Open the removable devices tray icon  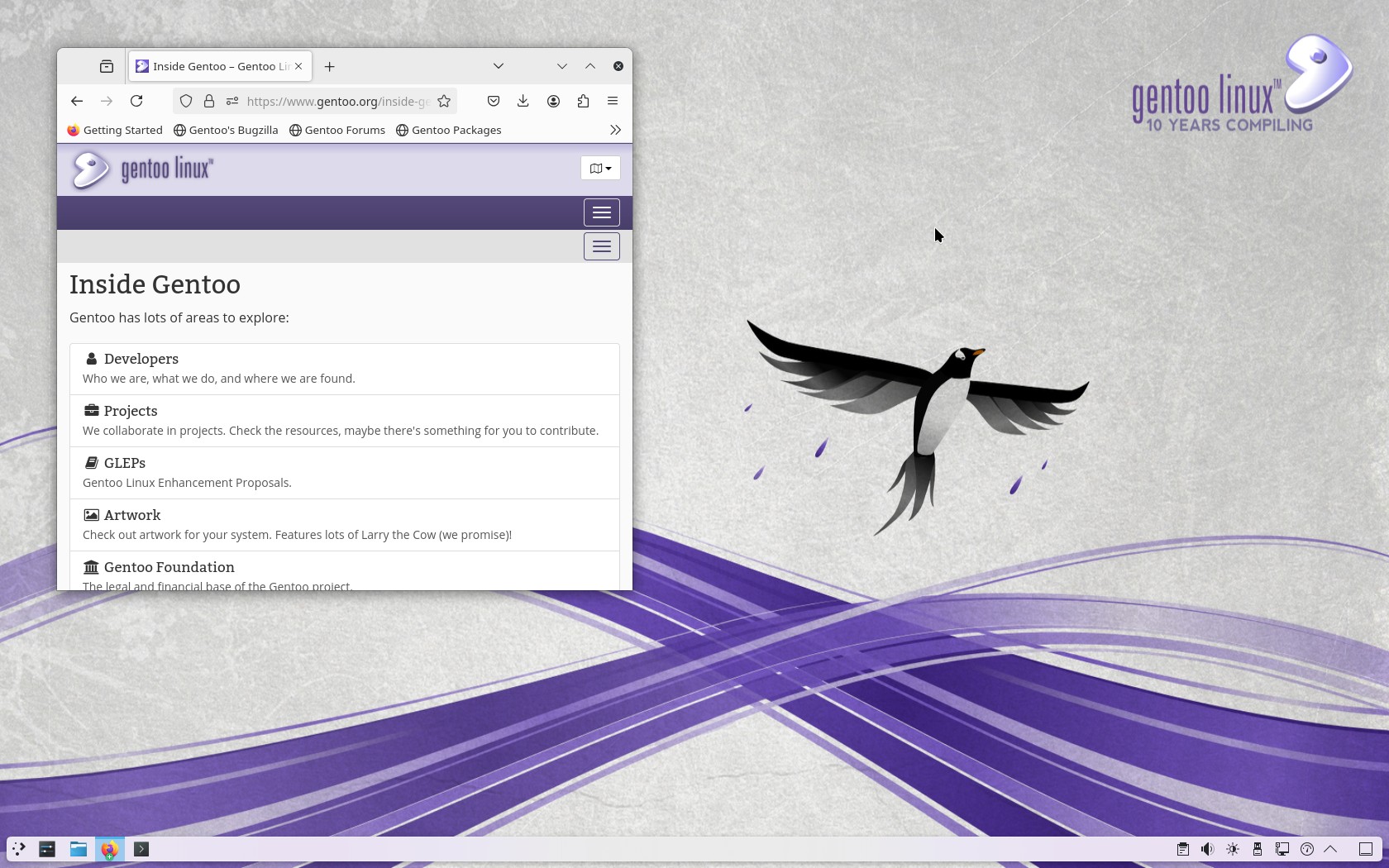1258,849
